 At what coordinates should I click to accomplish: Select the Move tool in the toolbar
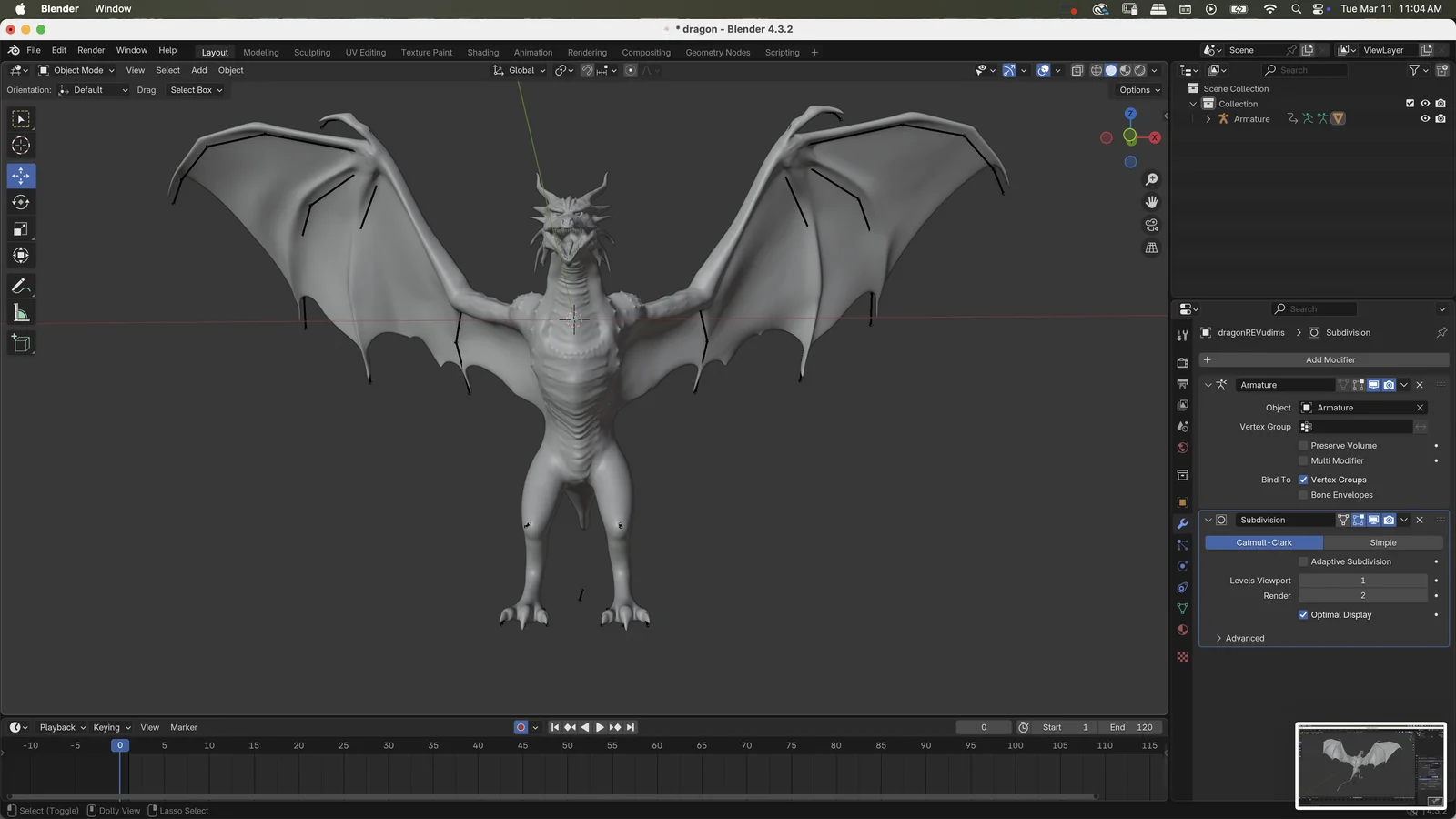(x=20, y=176)
